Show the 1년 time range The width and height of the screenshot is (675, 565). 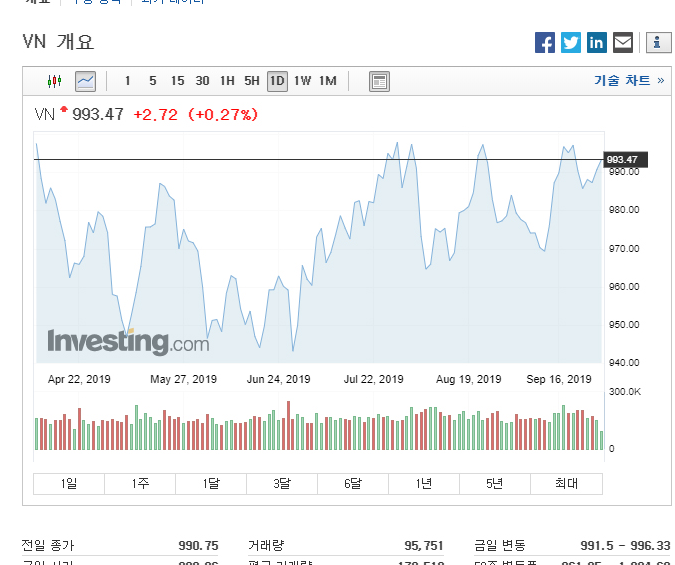(424, 484)
